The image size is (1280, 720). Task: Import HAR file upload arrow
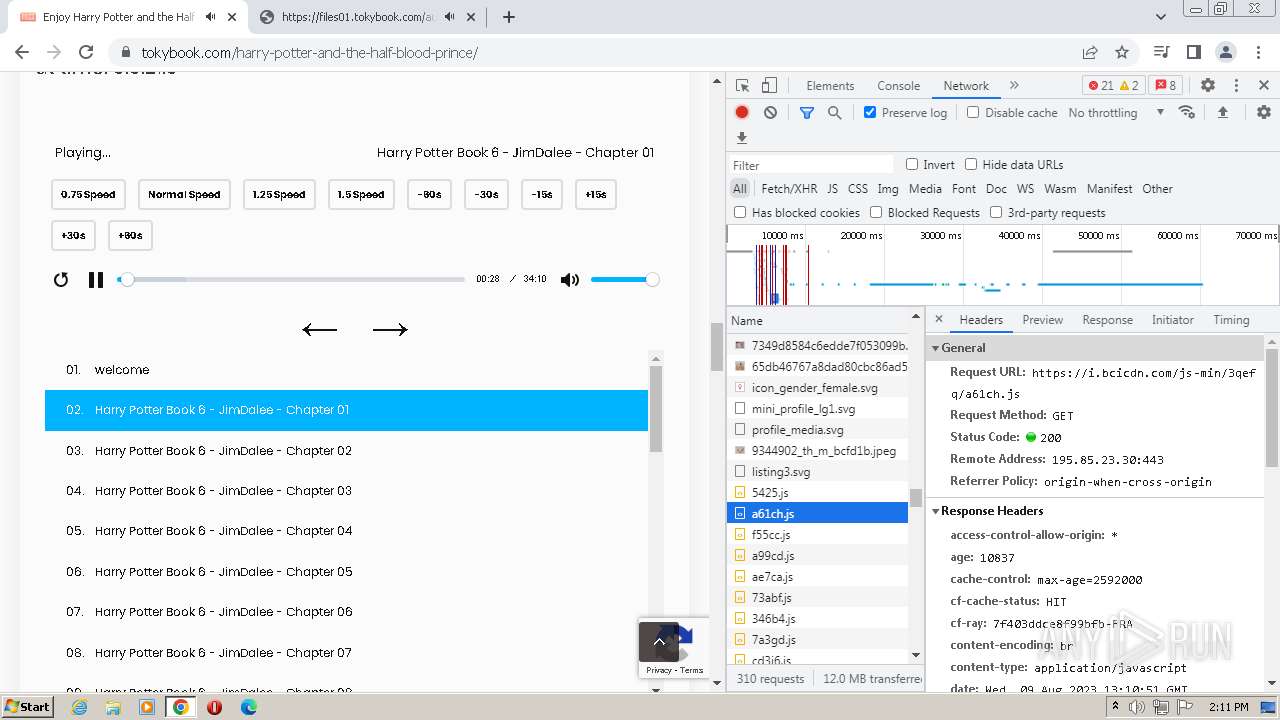[x=1222, y=113]
